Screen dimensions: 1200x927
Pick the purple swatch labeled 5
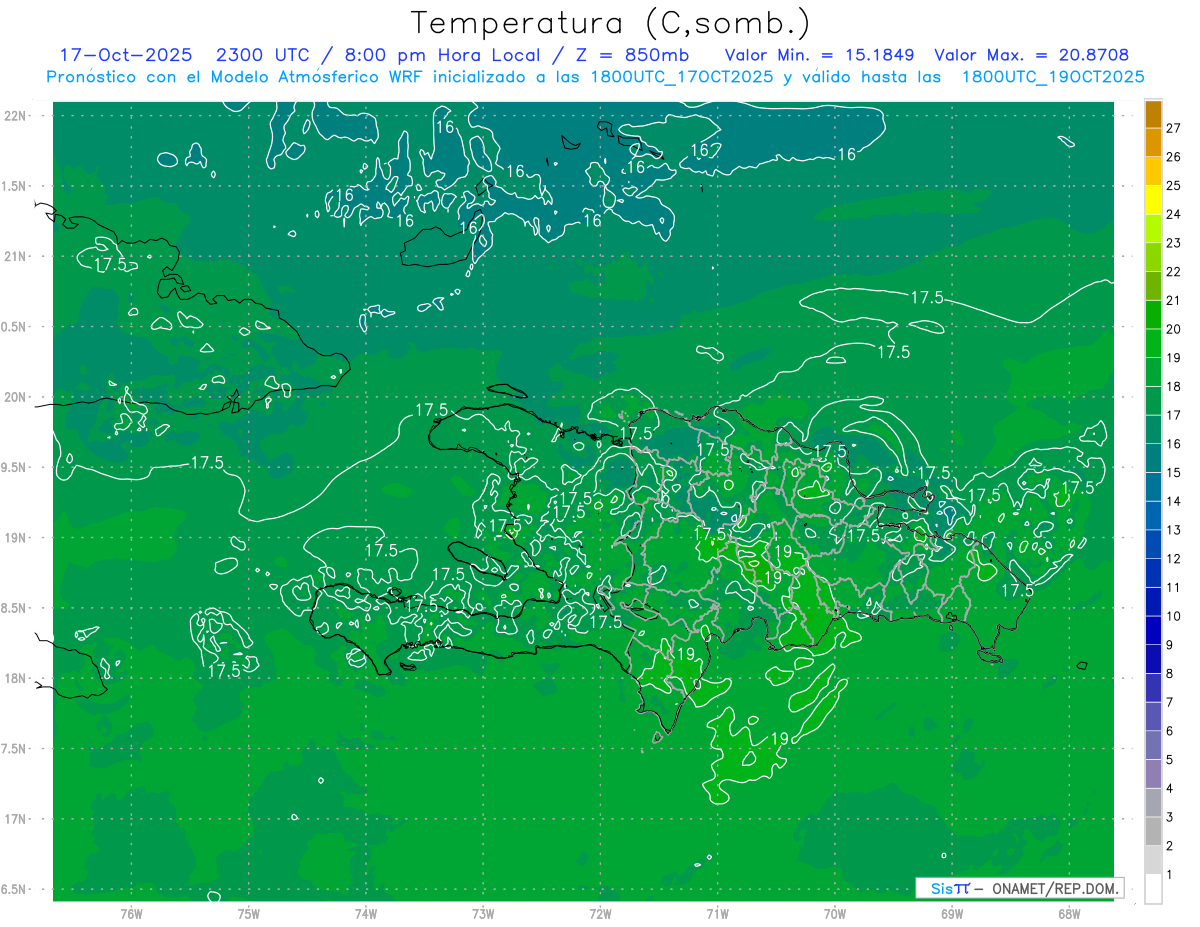click(1153, 746)
